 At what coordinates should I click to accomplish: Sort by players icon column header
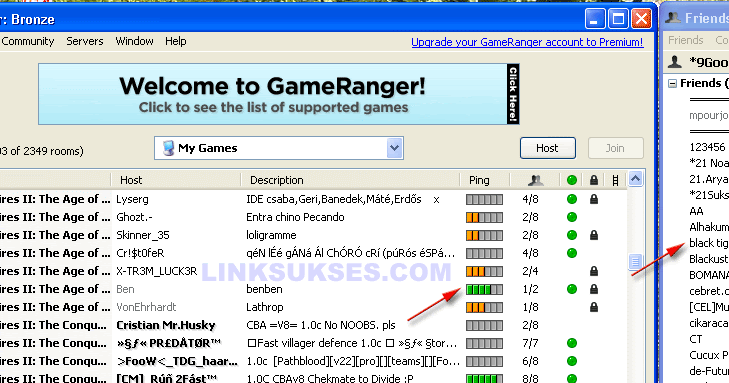(x=535, y=180)
